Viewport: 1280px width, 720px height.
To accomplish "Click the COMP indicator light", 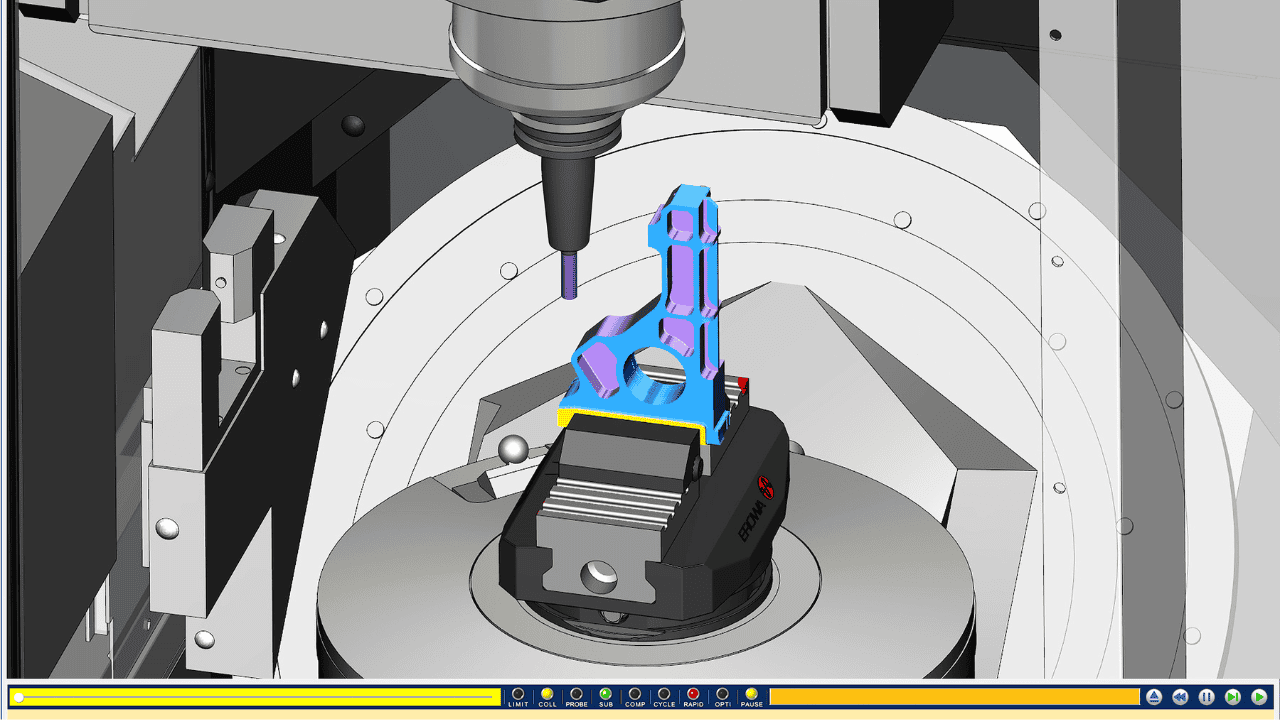I will coord(635,693).
